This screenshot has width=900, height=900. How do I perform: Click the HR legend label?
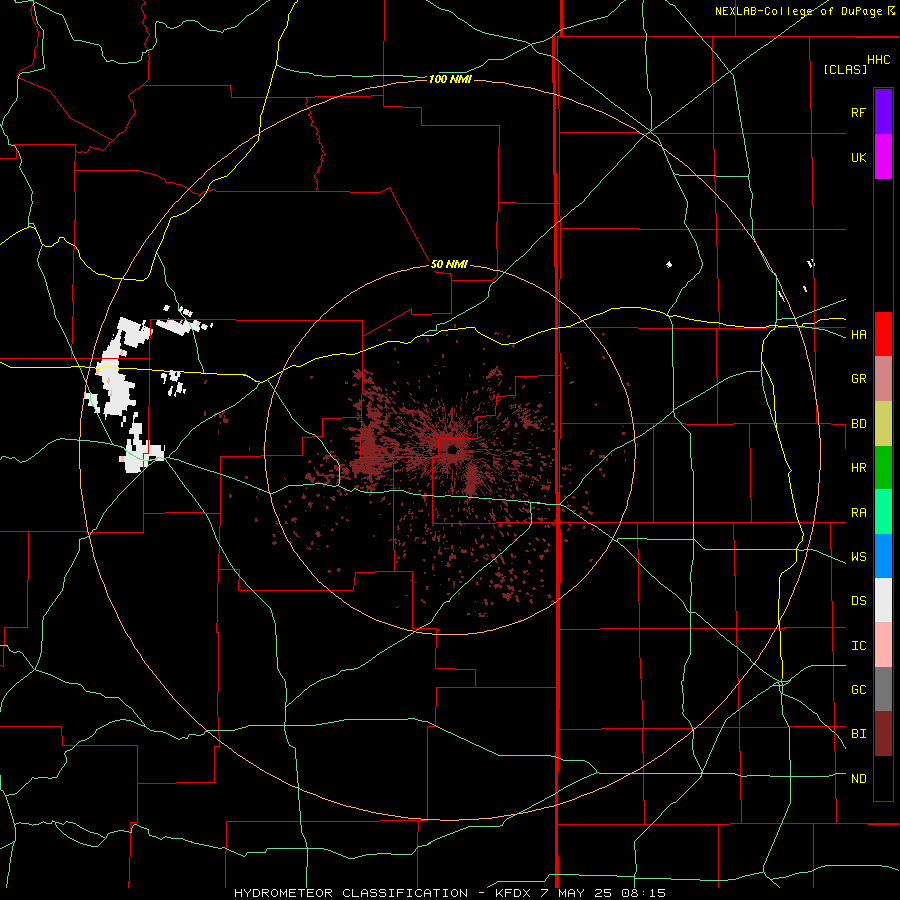(858, 468)
